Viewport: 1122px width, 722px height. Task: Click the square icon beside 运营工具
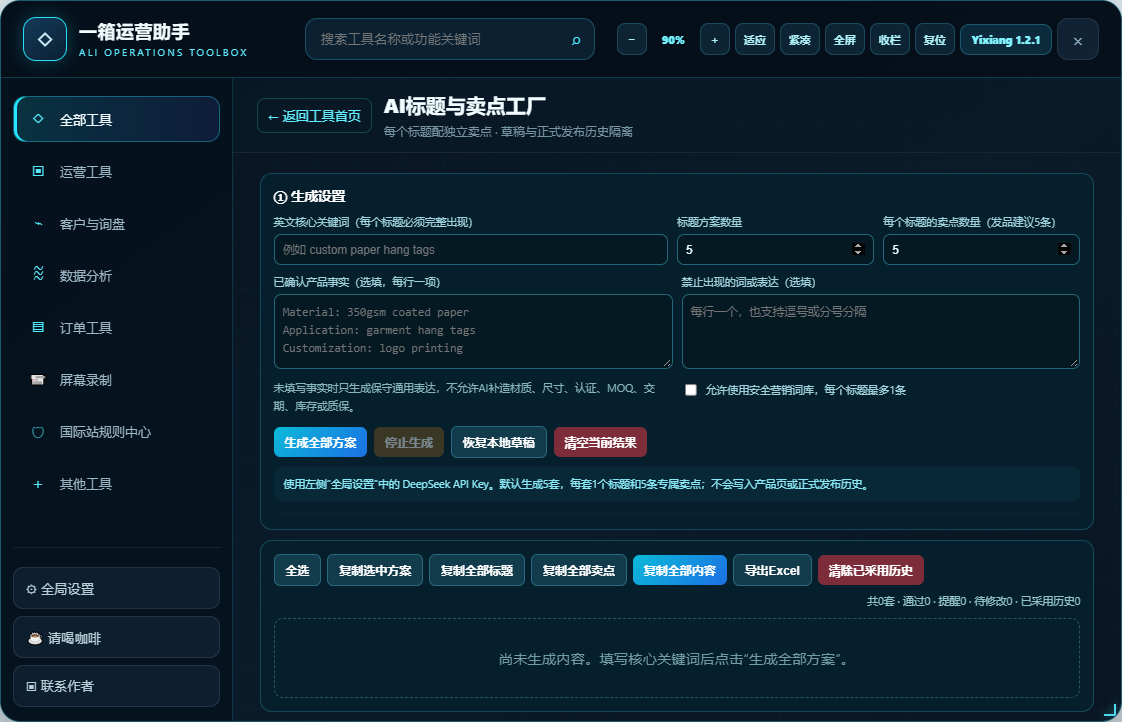coord(39,171)
